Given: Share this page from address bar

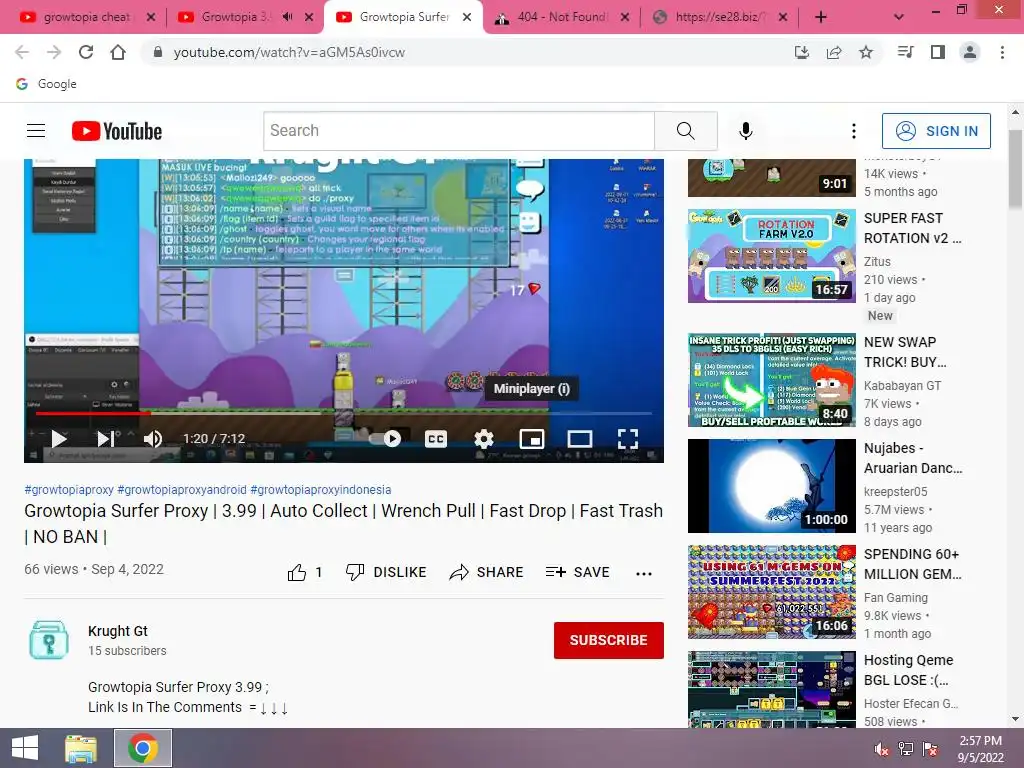Looking at the screenshot, I should [x=834, y=52].
